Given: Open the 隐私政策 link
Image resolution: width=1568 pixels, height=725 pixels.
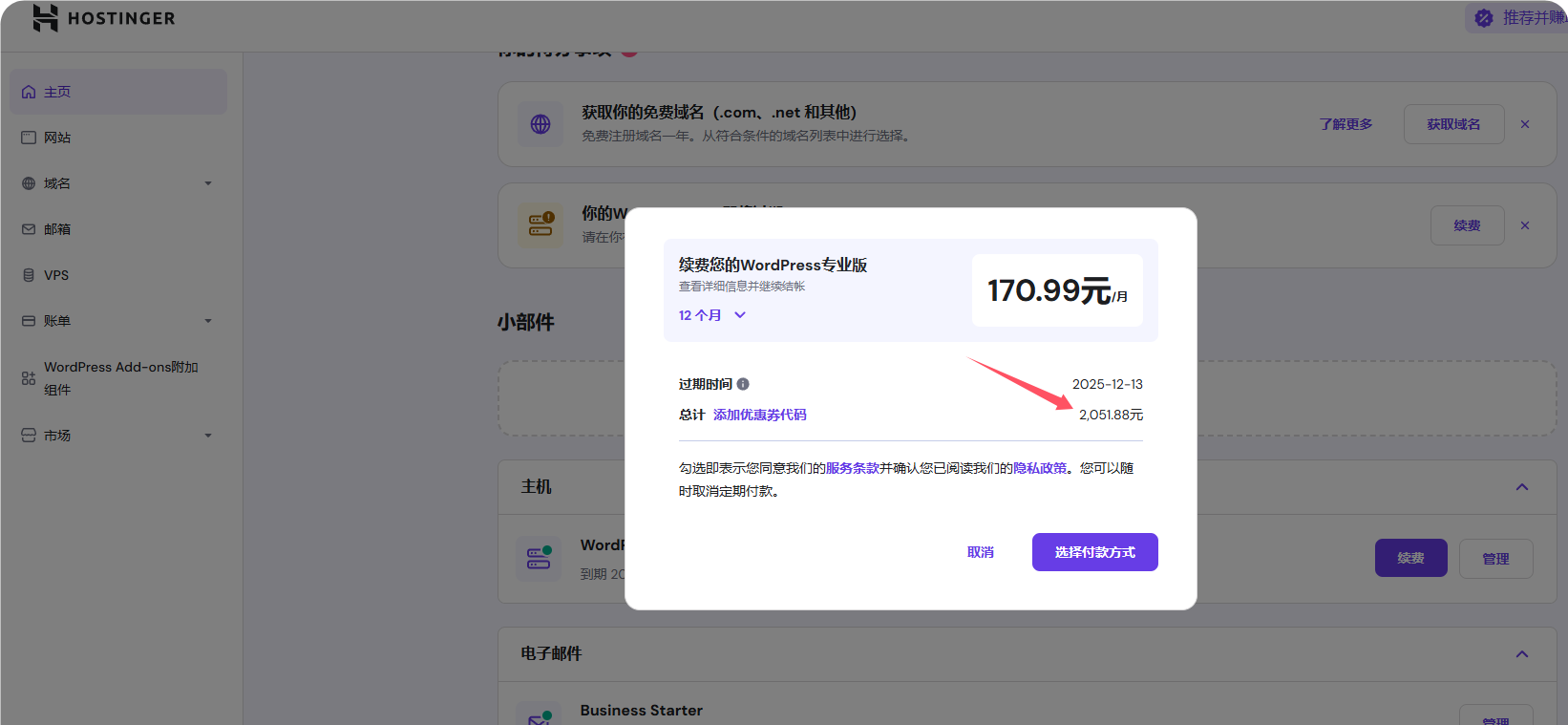Looking at the screenshot, I should [x=1040, y=468].
